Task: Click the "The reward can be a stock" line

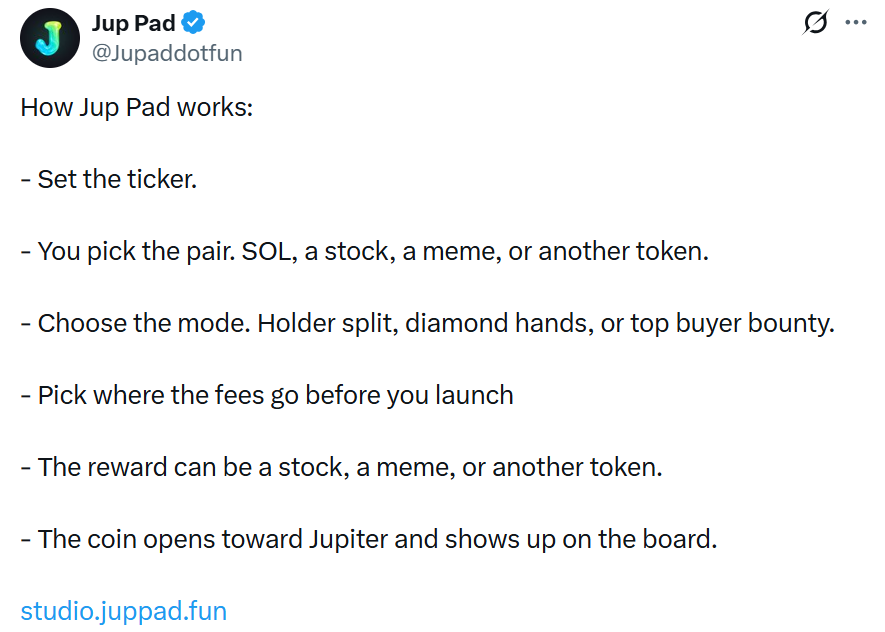Action: [x=341, y=467]
